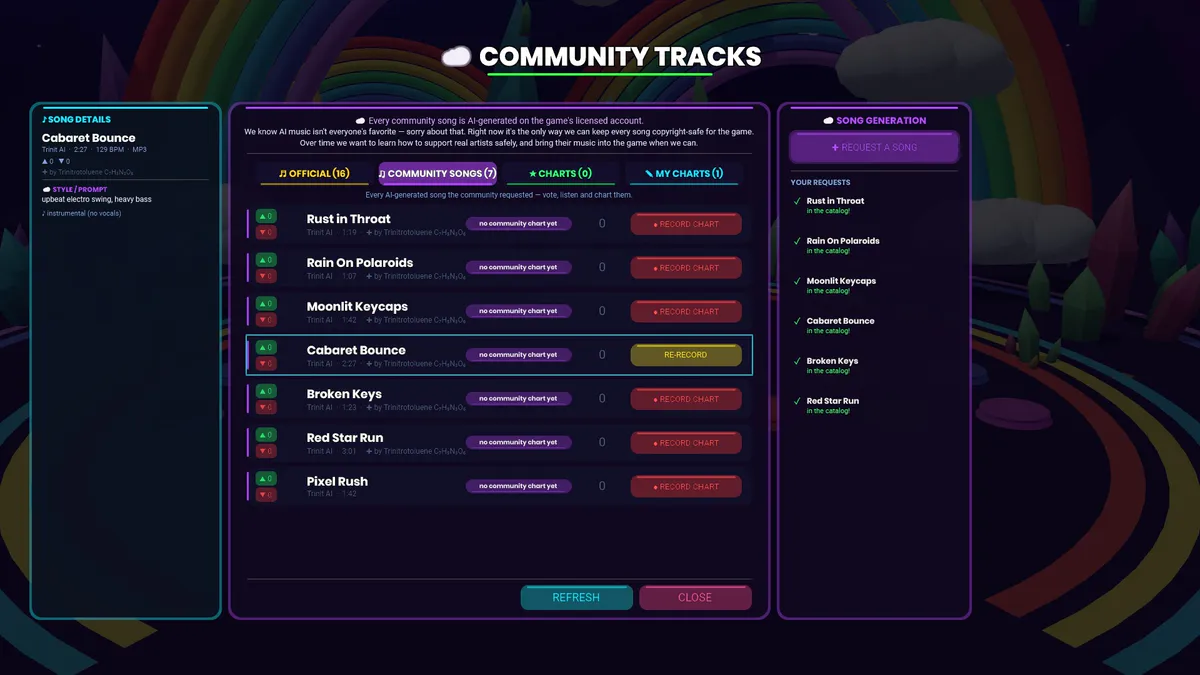Select the Rust in Throat song title
The image size is (1200, 675).
349,219
